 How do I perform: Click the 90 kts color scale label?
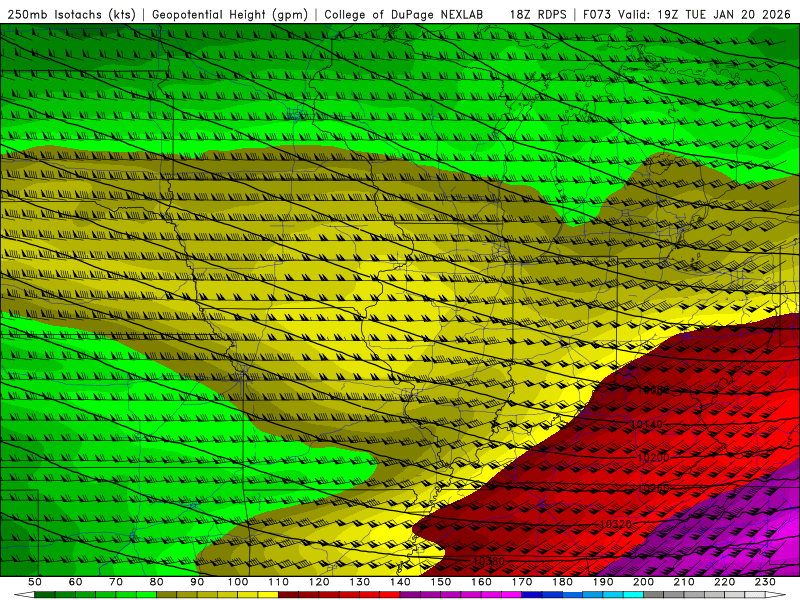(x=197, y=582)
